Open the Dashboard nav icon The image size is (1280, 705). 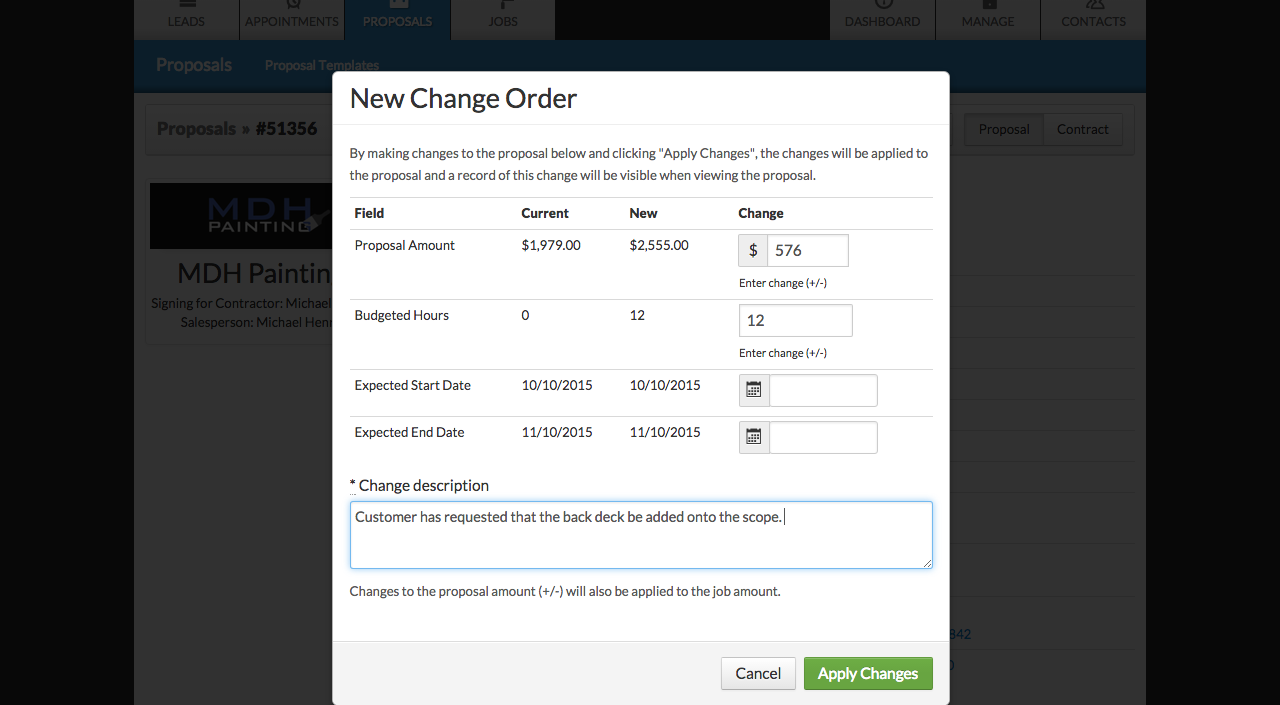pyautogui.click(x=882, y=5)
